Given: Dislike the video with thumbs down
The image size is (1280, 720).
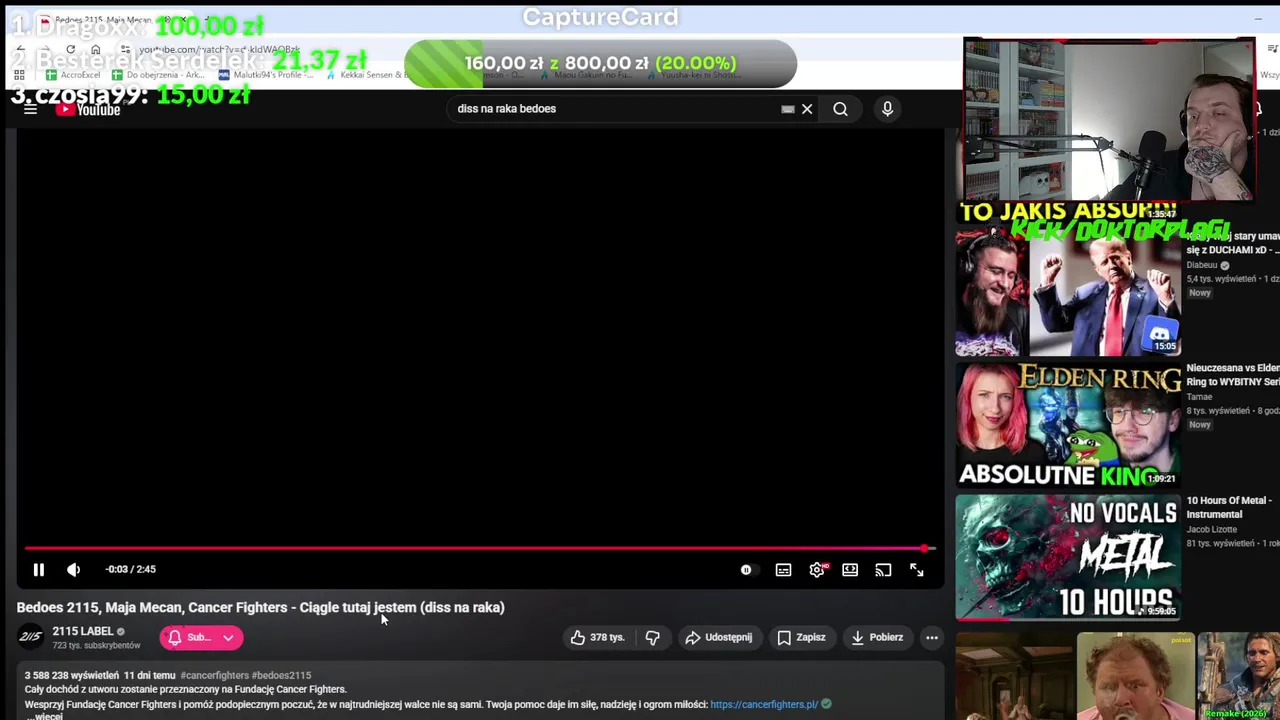Looking at the screenshot, I should click(653, 637).
